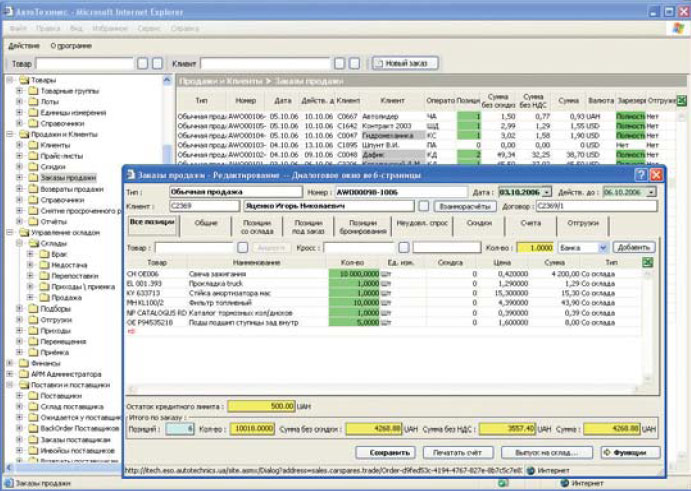Switch to the Скидки tab

tap(480, 223)
